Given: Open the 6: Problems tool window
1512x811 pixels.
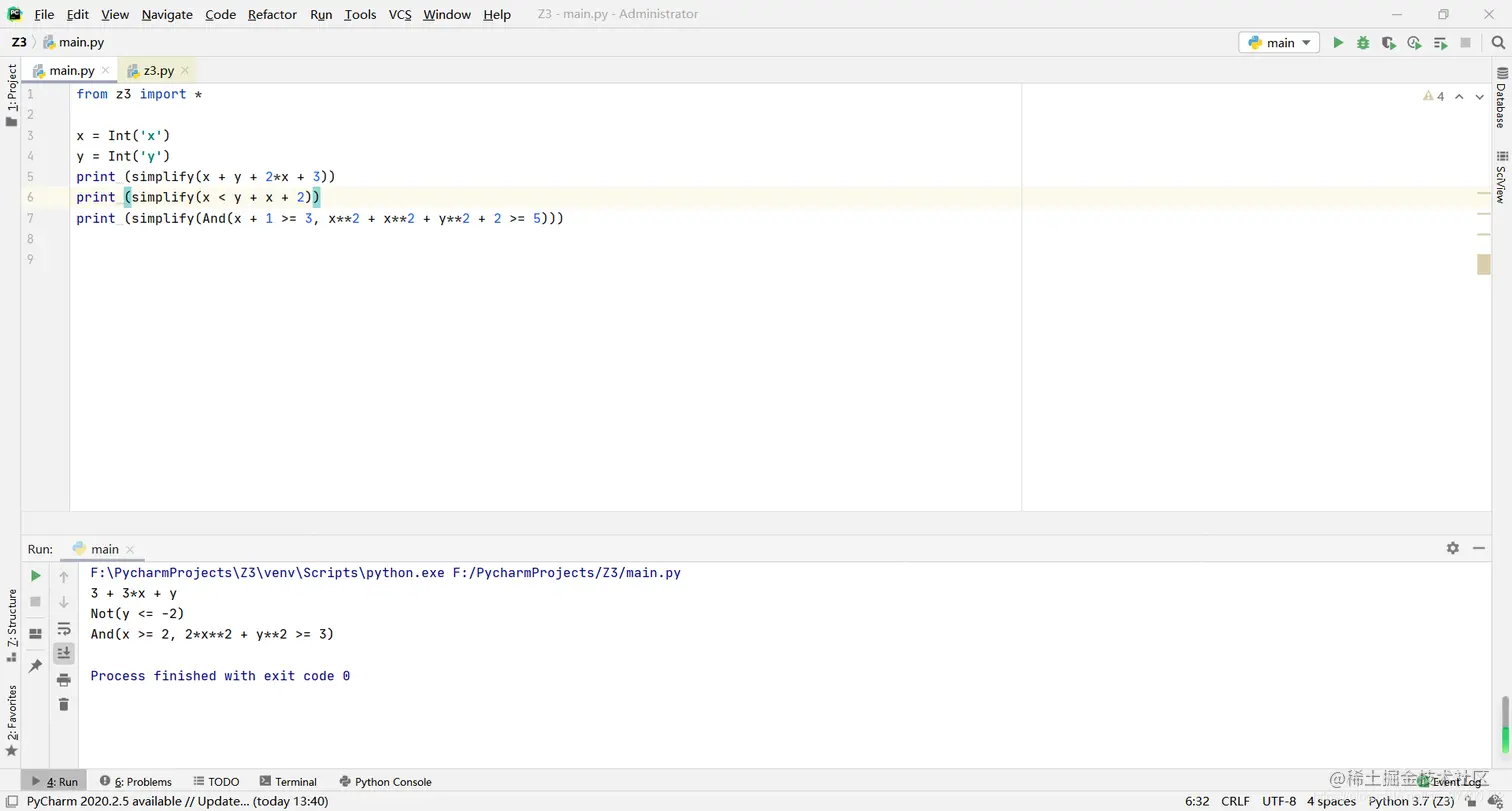Looking at the screenshot, I should (135, 782).
